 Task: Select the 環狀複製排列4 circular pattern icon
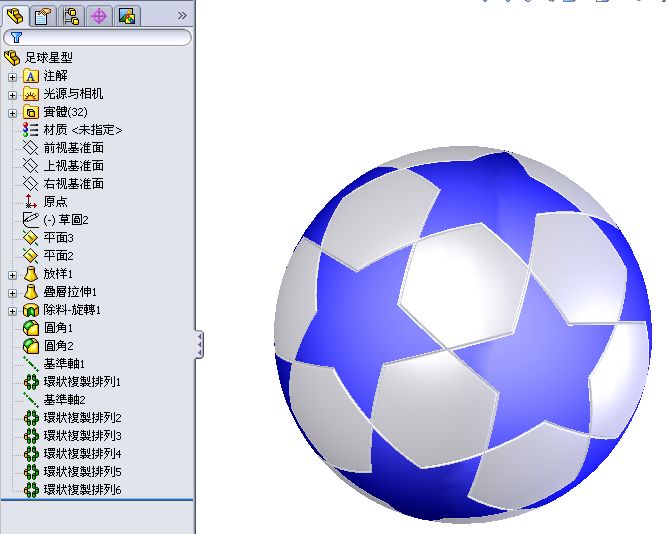pyautogui.click(x=31, y=454)
